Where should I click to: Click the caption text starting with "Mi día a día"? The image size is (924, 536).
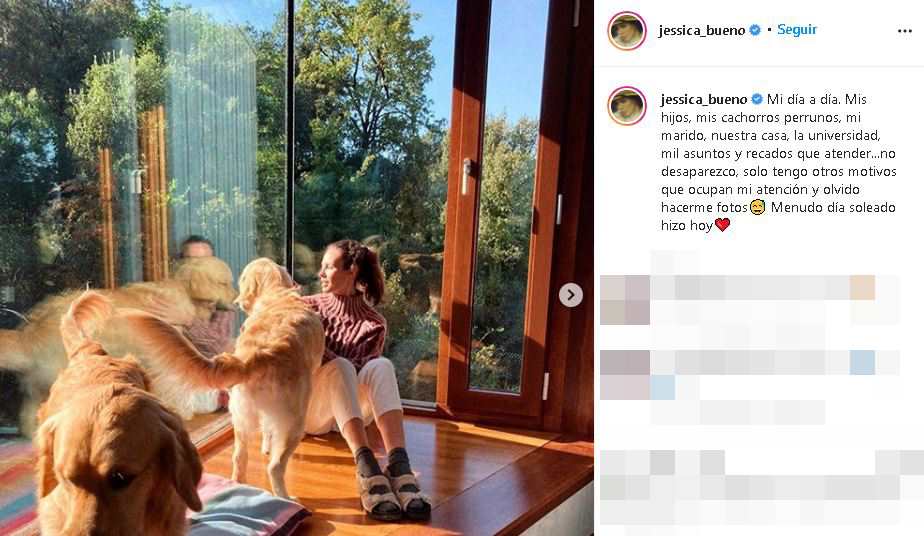[778, 162]
